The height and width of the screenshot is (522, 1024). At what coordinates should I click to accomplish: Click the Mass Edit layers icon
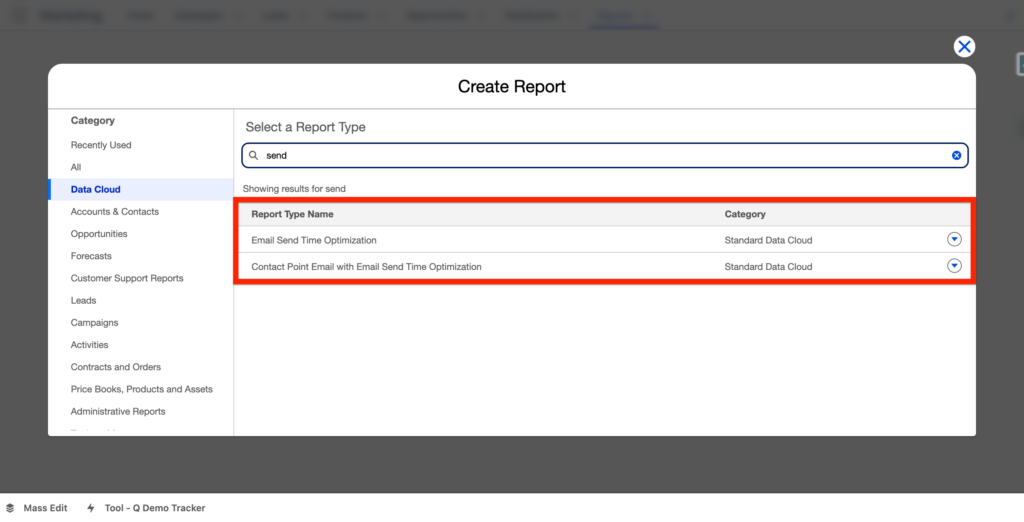10,508
